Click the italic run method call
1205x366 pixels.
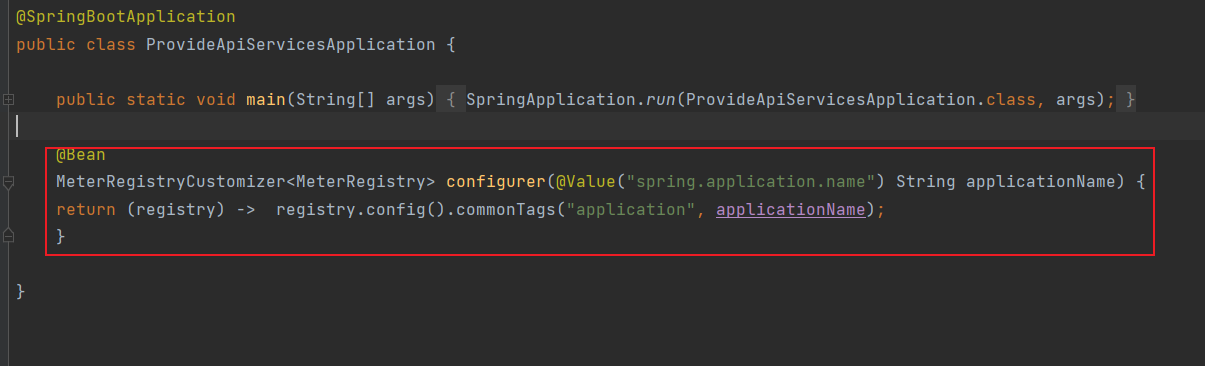point(661,99)
